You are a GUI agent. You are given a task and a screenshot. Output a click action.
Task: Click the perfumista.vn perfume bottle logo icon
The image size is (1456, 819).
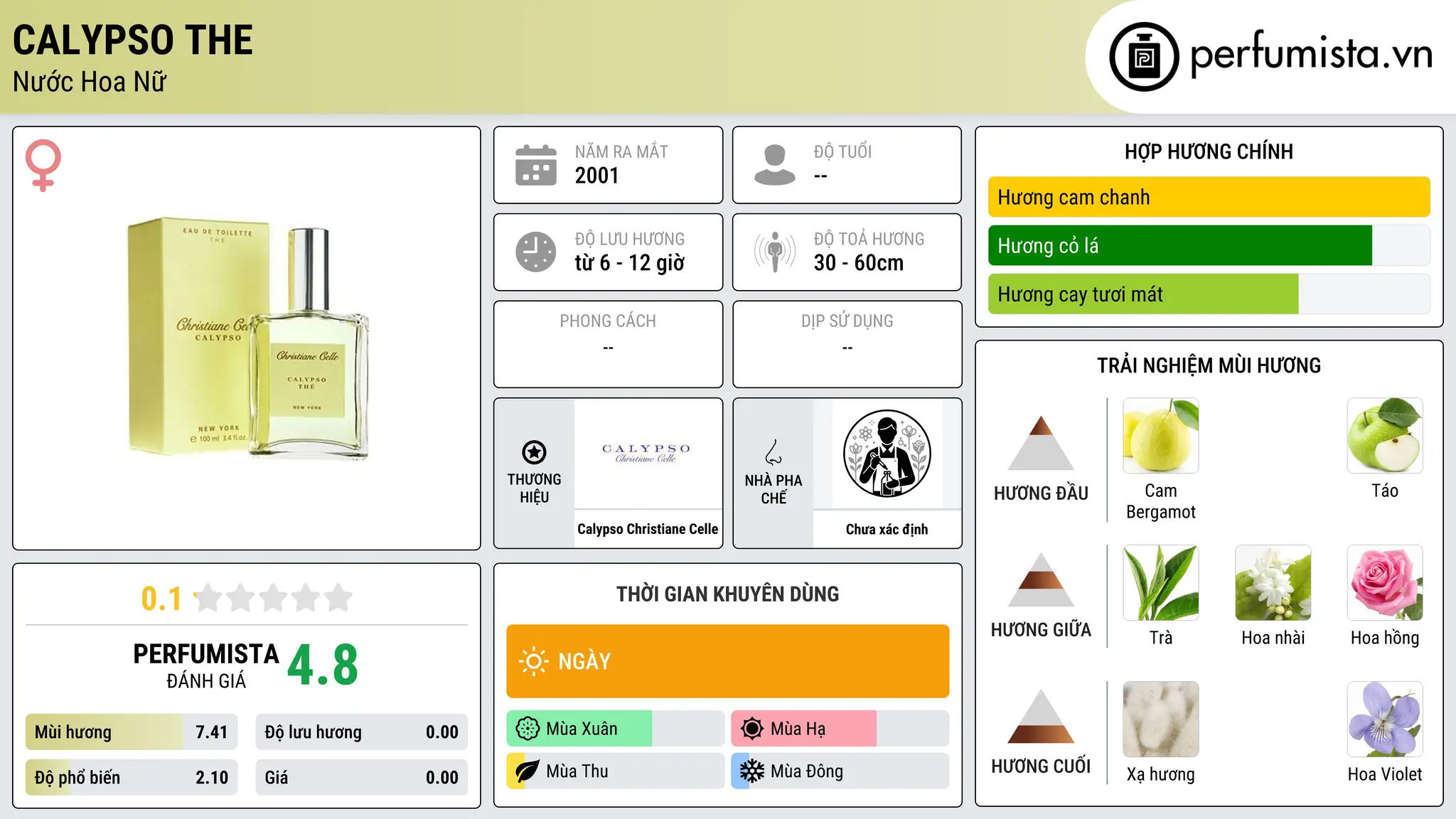tap(1144, 57)
